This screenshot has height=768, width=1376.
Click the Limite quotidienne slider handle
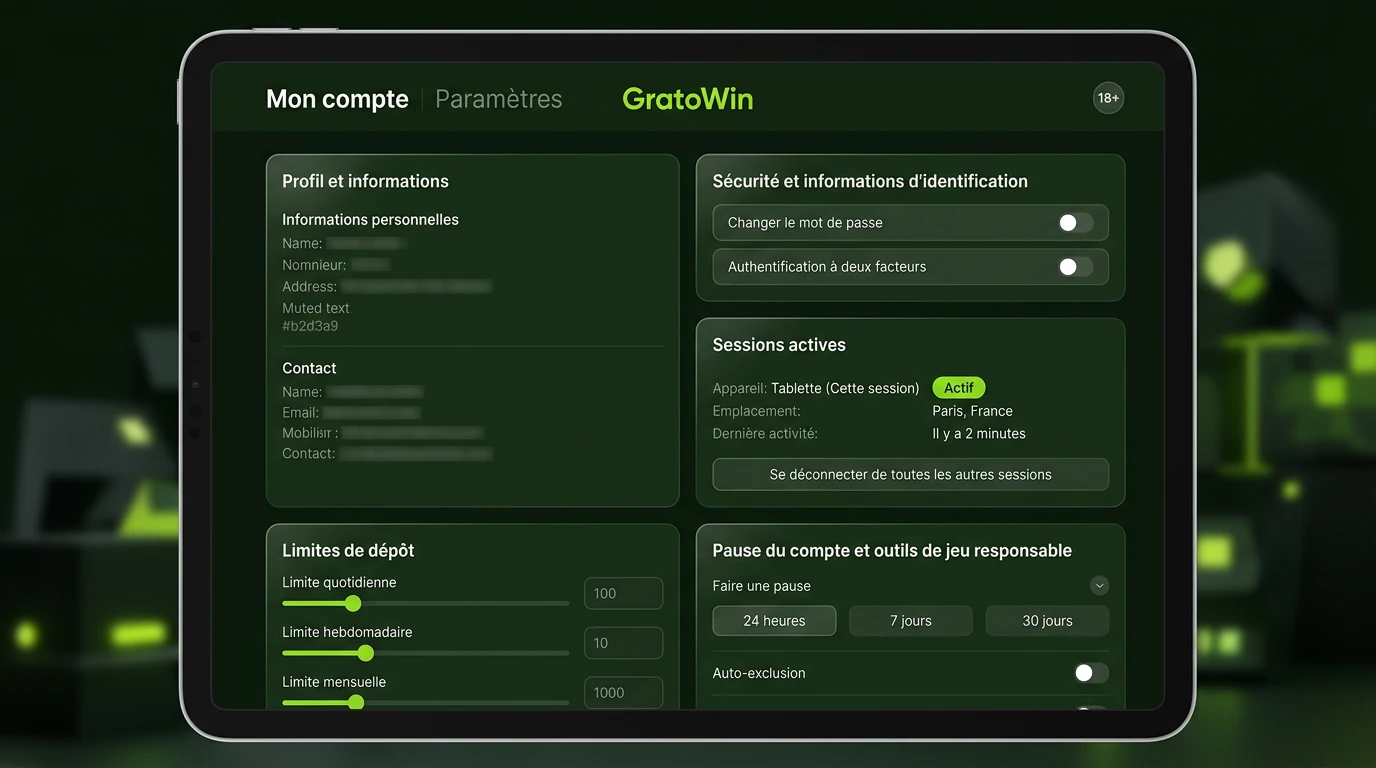[353, 603]
